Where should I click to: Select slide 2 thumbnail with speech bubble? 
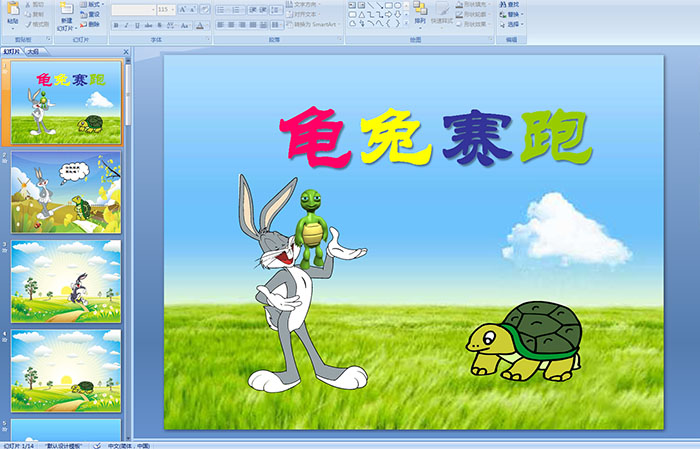click(66, 192)
